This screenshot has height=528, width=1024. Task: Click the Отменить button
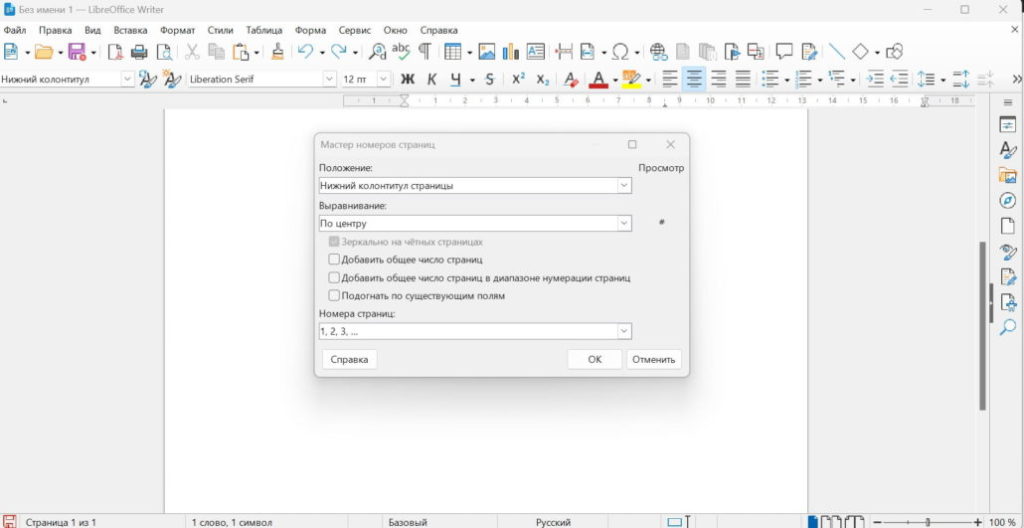point(654,359)
